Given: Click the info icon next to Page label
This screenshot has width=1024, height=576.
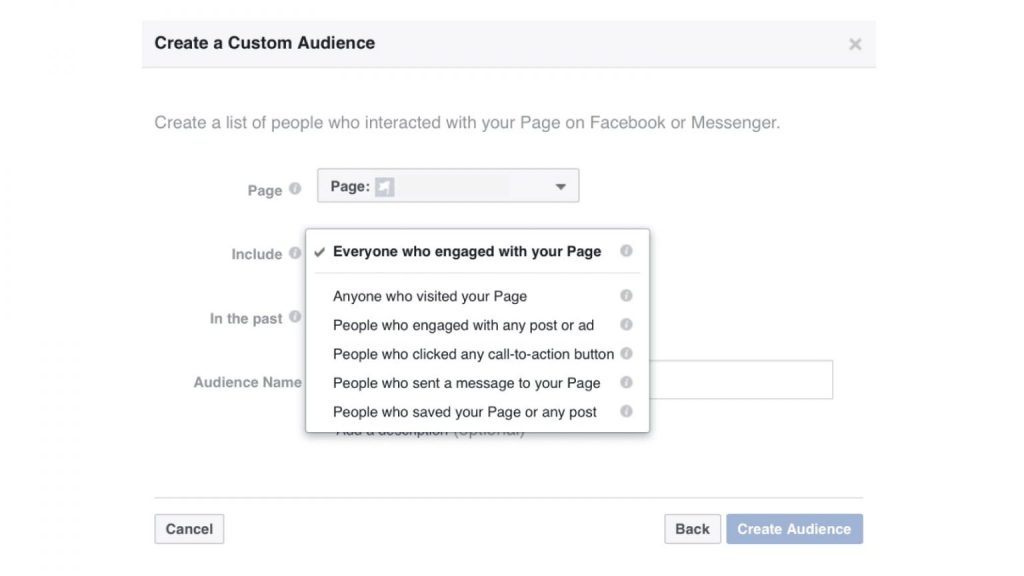Looking at the screenshot, I should click(295, 189).
